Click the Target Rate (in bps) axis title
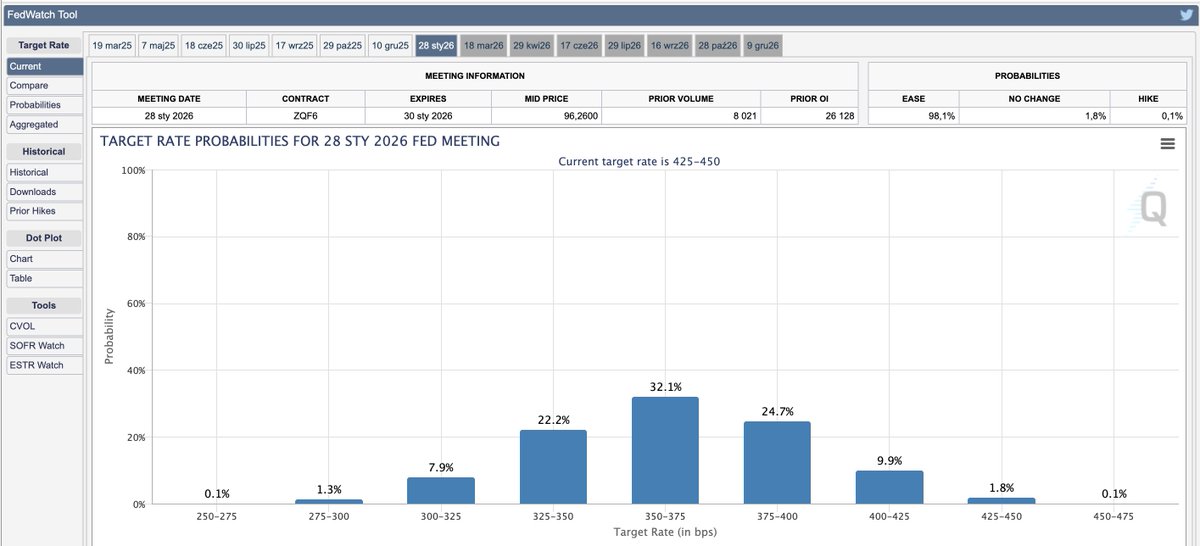The image size is (1200, 546). tap(665, 532)
